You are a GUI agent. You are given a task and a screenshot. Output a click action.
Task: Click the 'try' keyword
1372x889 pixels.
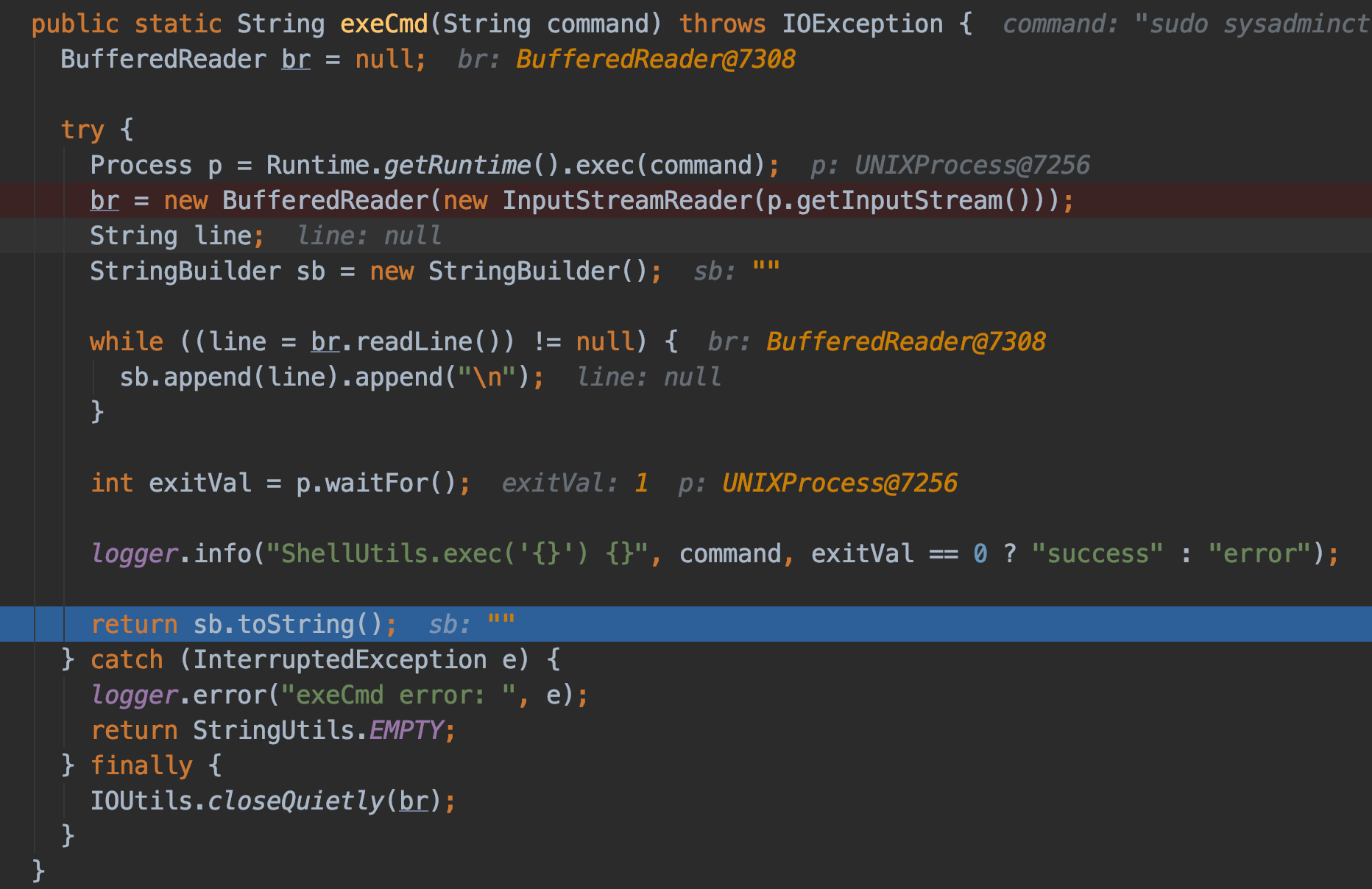[82, 130]
